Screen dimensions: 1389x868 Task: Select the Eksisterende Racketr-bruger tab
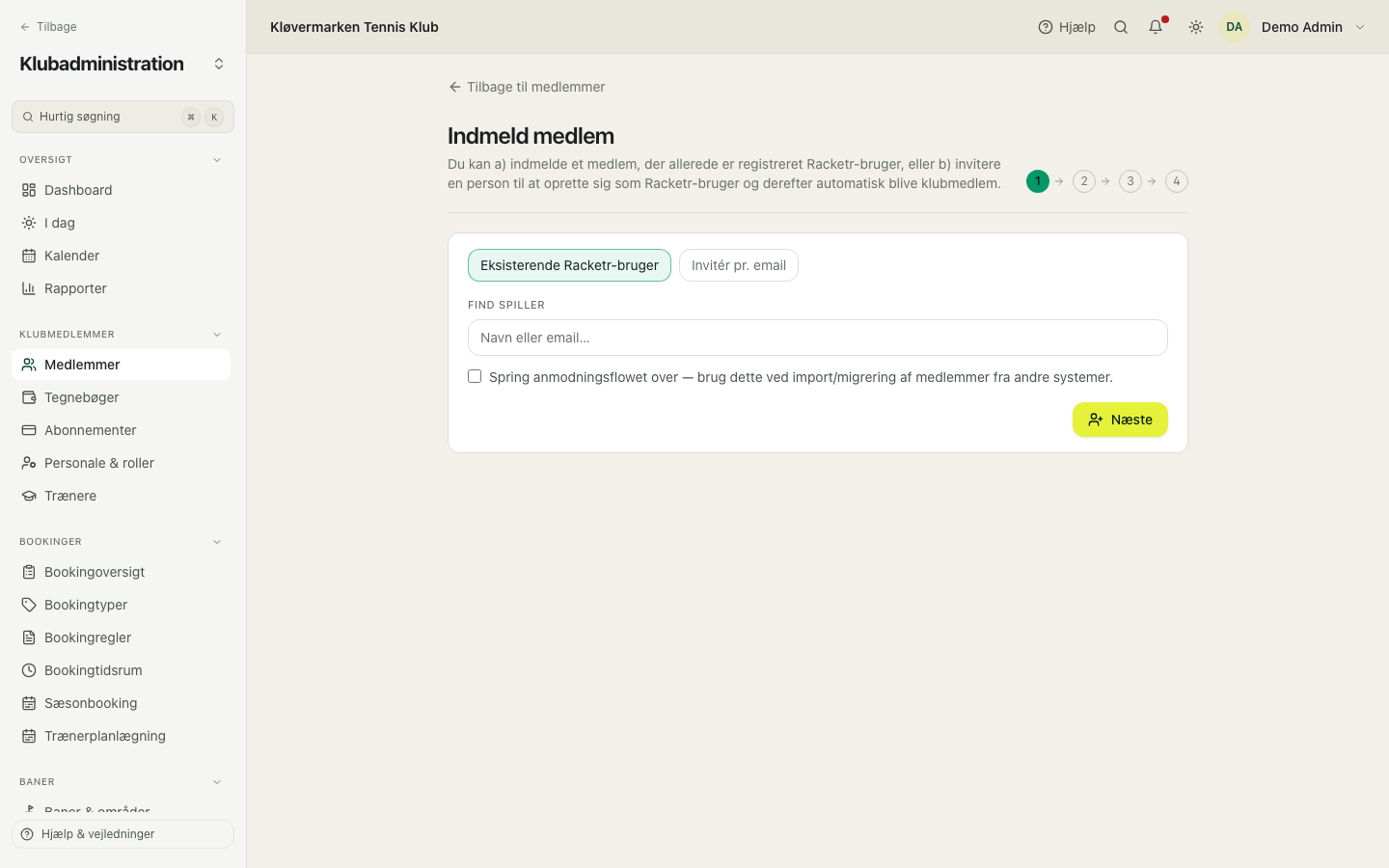pyautogui.click(x=569, y=265)
